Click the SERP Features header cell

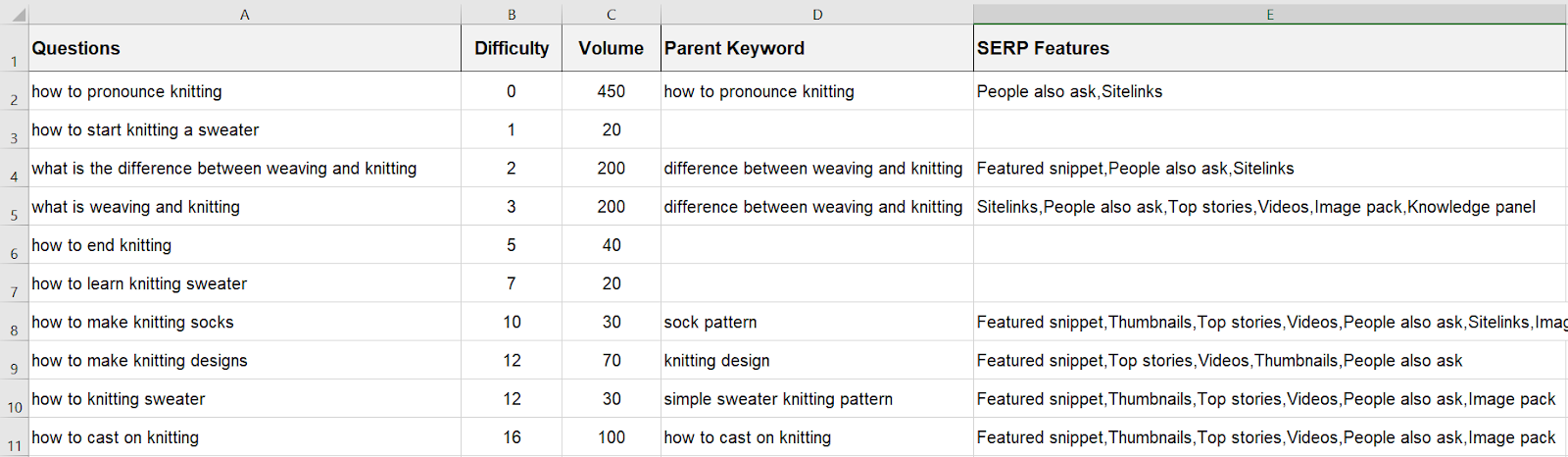(1270, 48)
